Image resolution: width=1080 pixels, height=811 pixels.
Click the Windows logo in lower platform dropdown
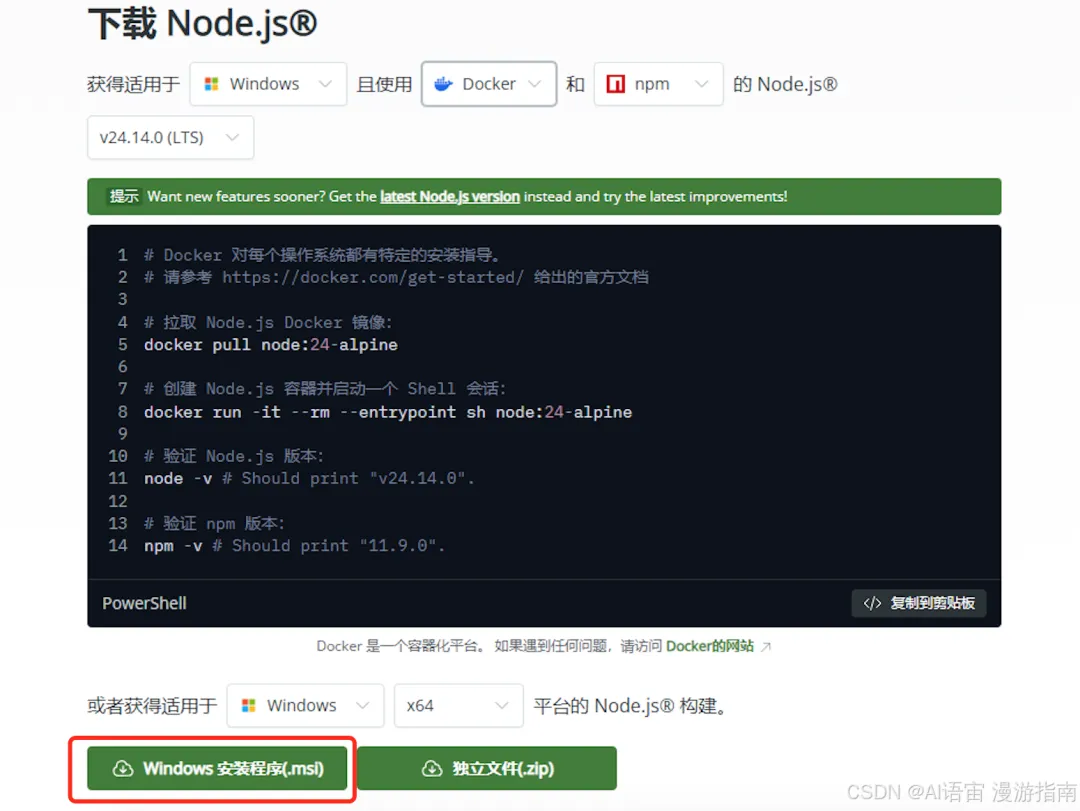249,706
